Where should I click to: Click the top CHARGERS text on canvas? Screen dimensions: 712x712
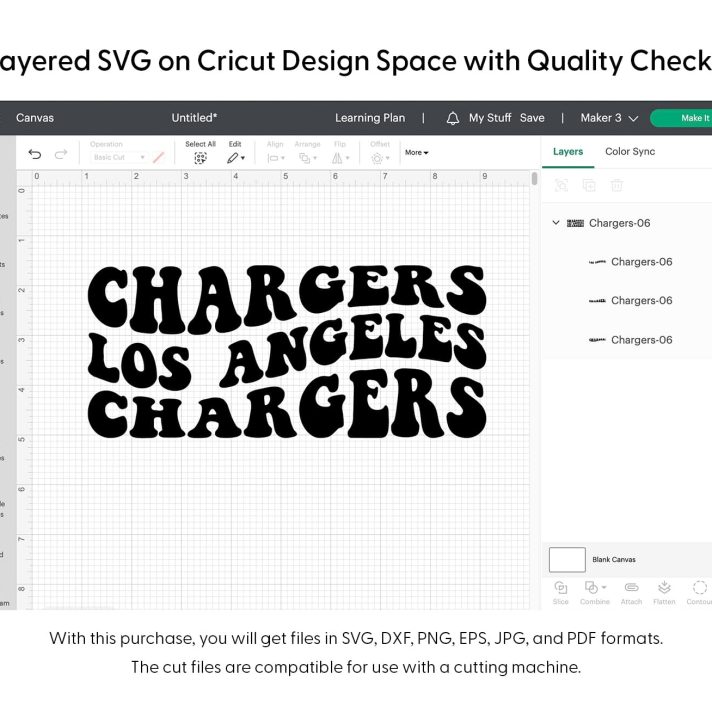click(287, 299)
